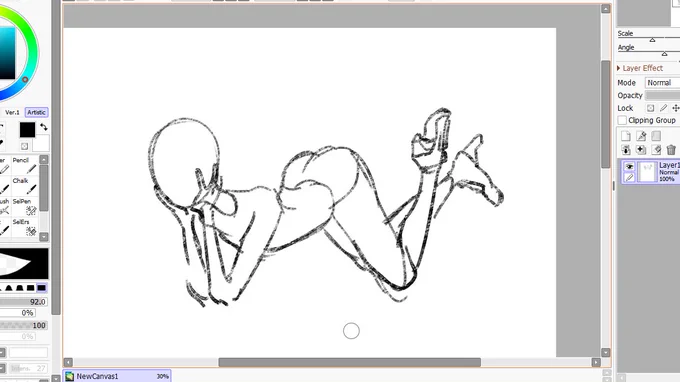Click the canvas horizontal scrollbar right arrow
The image size is (680, 382).
(596, 362)
